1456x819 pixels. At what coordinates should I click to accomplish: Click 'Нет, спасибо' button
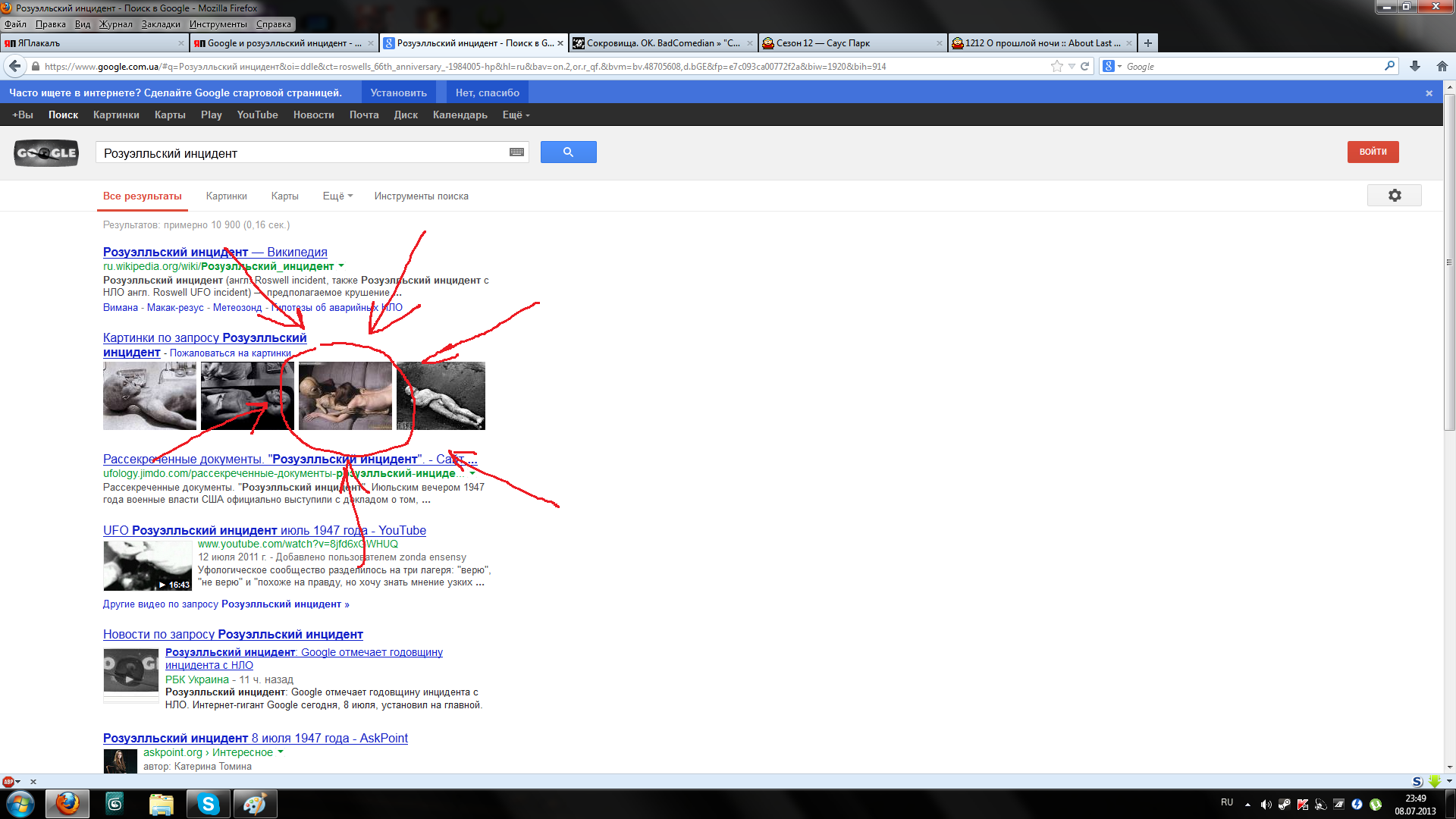click(488, 93)
